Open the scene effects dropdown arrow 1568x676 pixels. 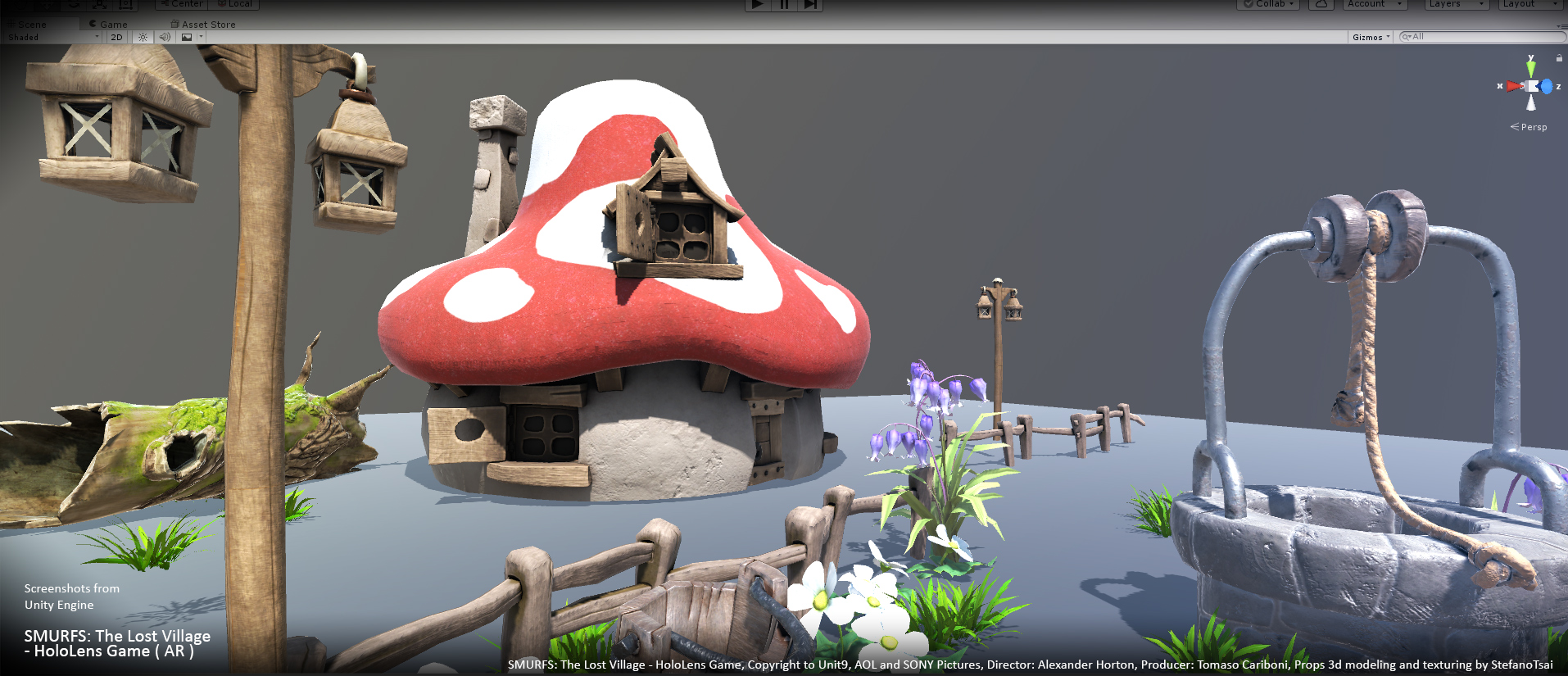(201, 37)
